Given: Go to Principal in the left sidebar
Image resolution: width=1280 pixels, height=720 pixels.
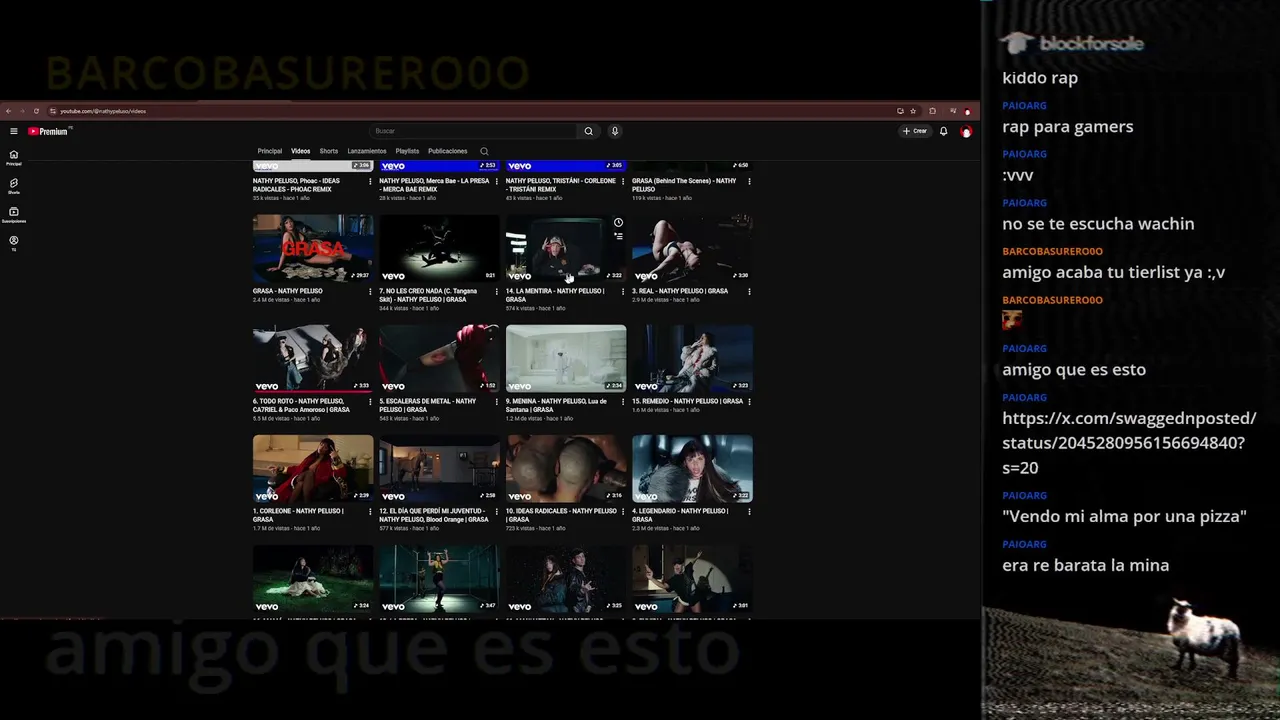Looking at the screenshot, I should coord(14,157).
